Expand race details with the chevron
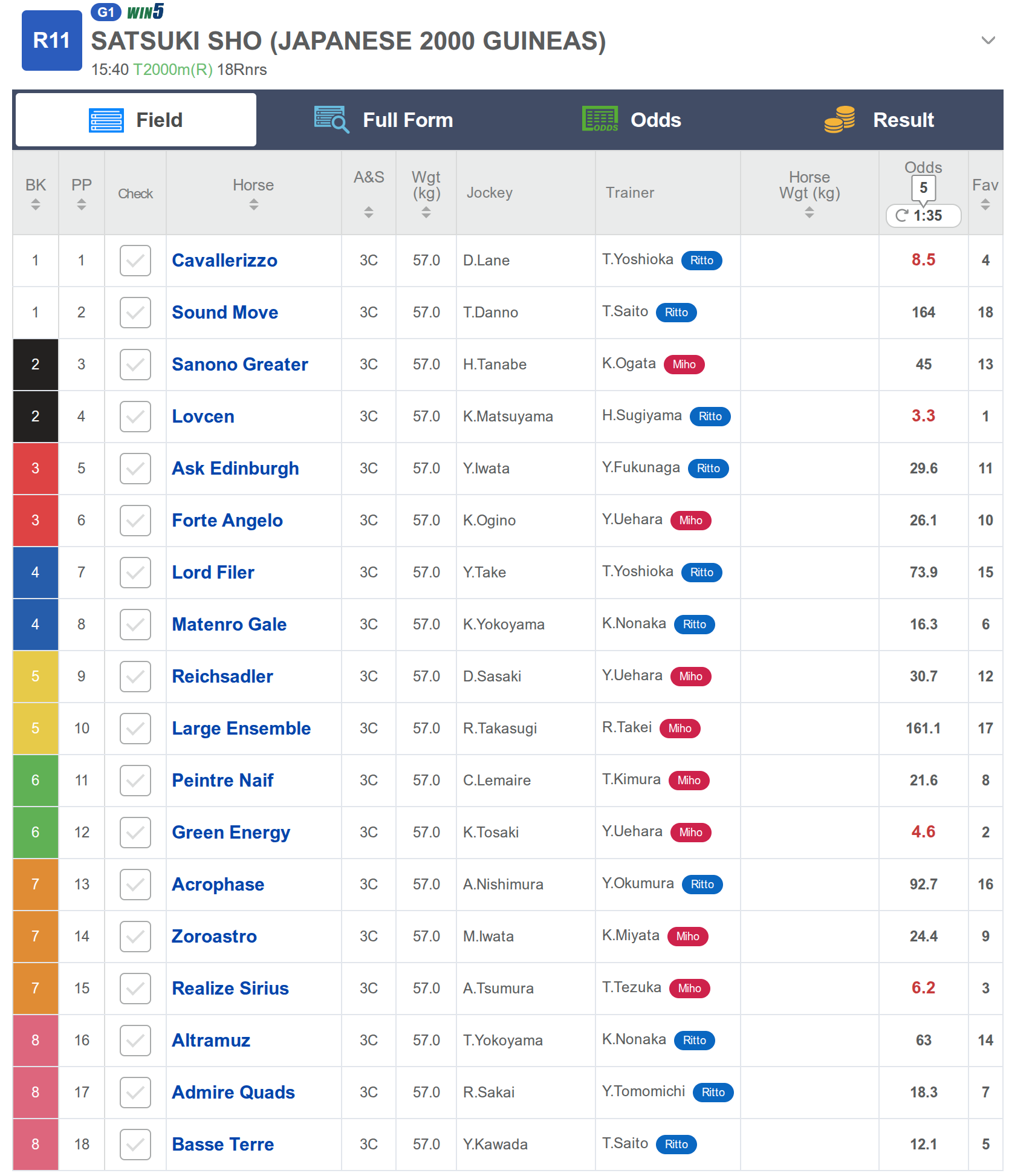This screenshot has width=1009, height=1176. tap(988, 41)
